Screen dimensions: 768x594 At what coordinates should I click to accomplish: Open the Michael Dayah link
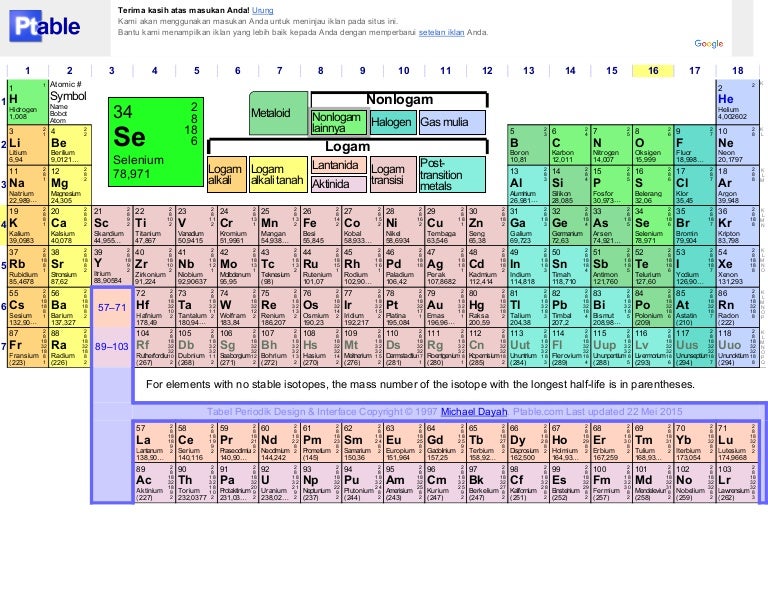(474, 412)
